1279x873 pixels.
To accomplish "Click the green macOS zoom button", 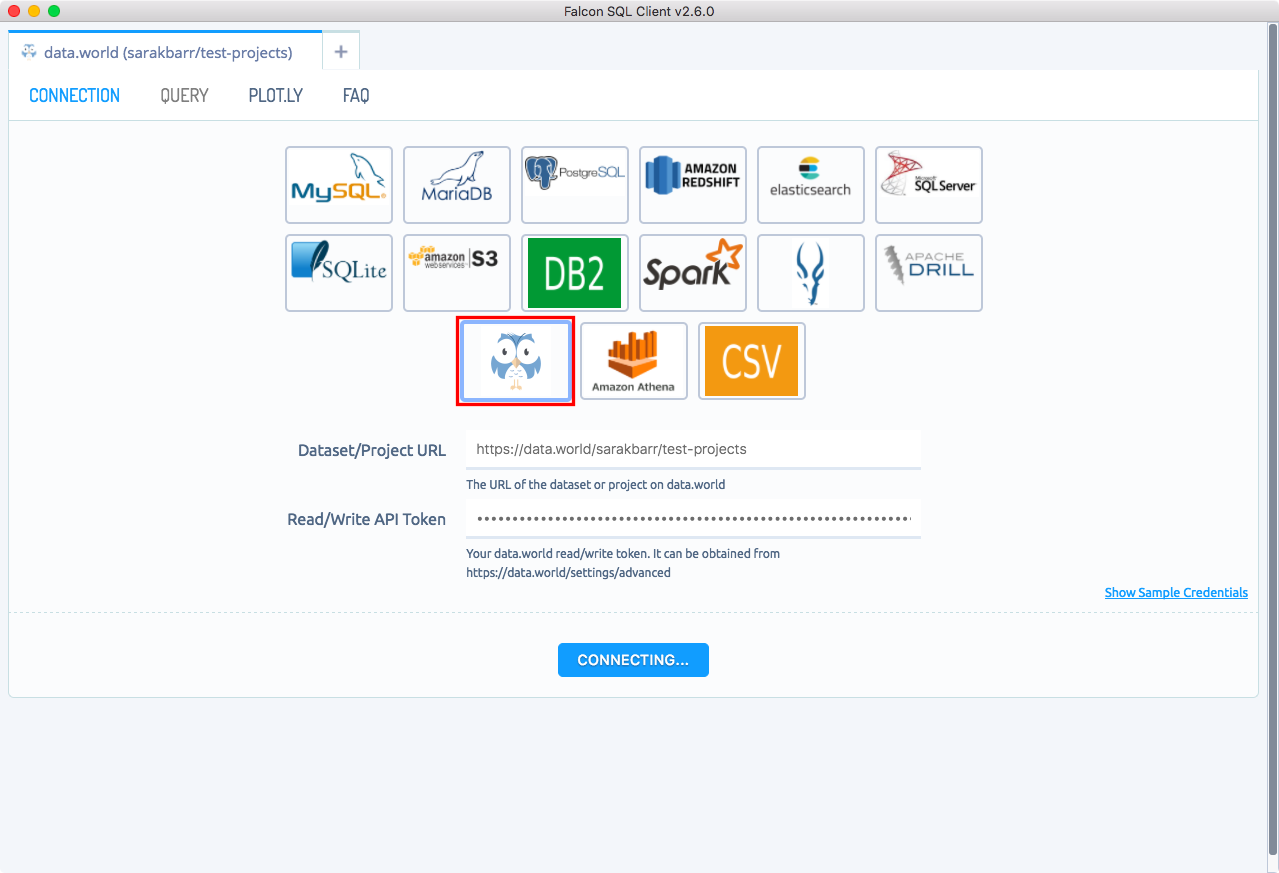I will [54, 11].
